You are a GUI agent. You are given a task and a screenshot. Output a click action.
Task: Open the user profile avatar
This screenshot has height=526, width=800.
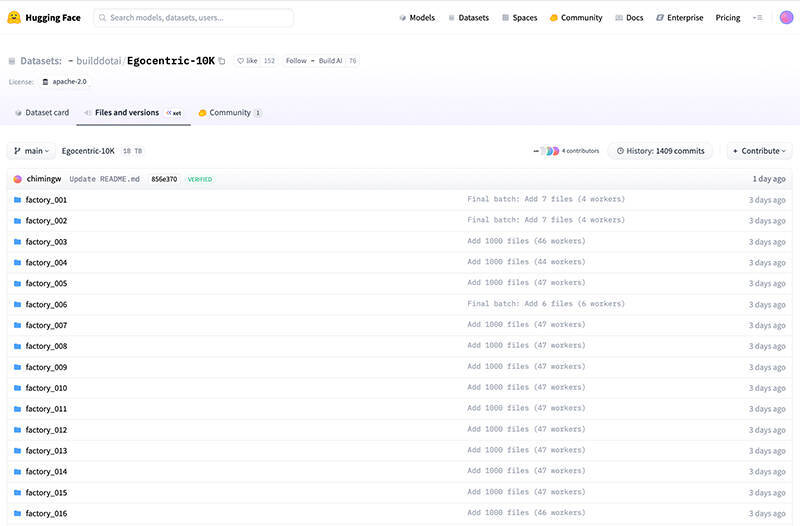pyautogui.click(x=783, y=17)
